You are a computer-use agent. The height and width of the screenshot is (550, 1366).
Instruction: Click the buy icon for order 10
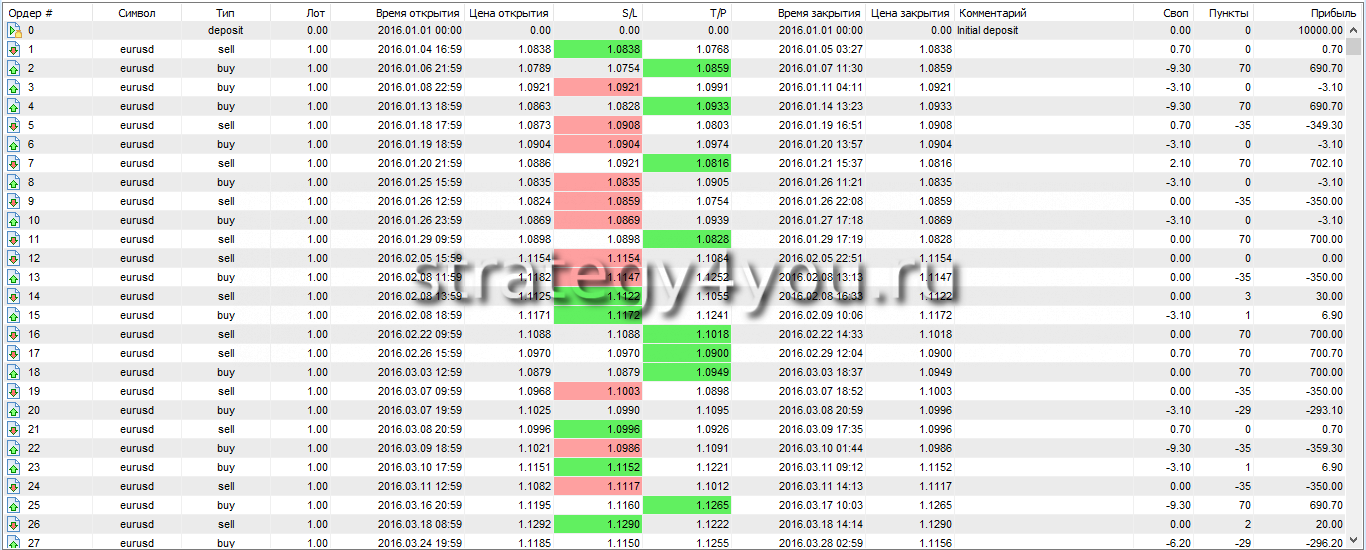tap(14, 221)
